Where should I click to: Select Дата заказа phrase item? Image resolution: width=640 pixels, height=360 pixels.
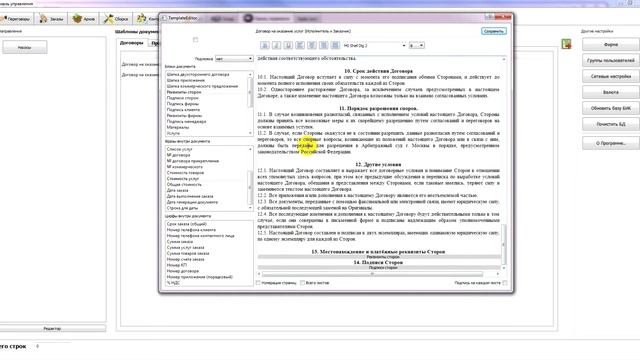coord(178,190)
